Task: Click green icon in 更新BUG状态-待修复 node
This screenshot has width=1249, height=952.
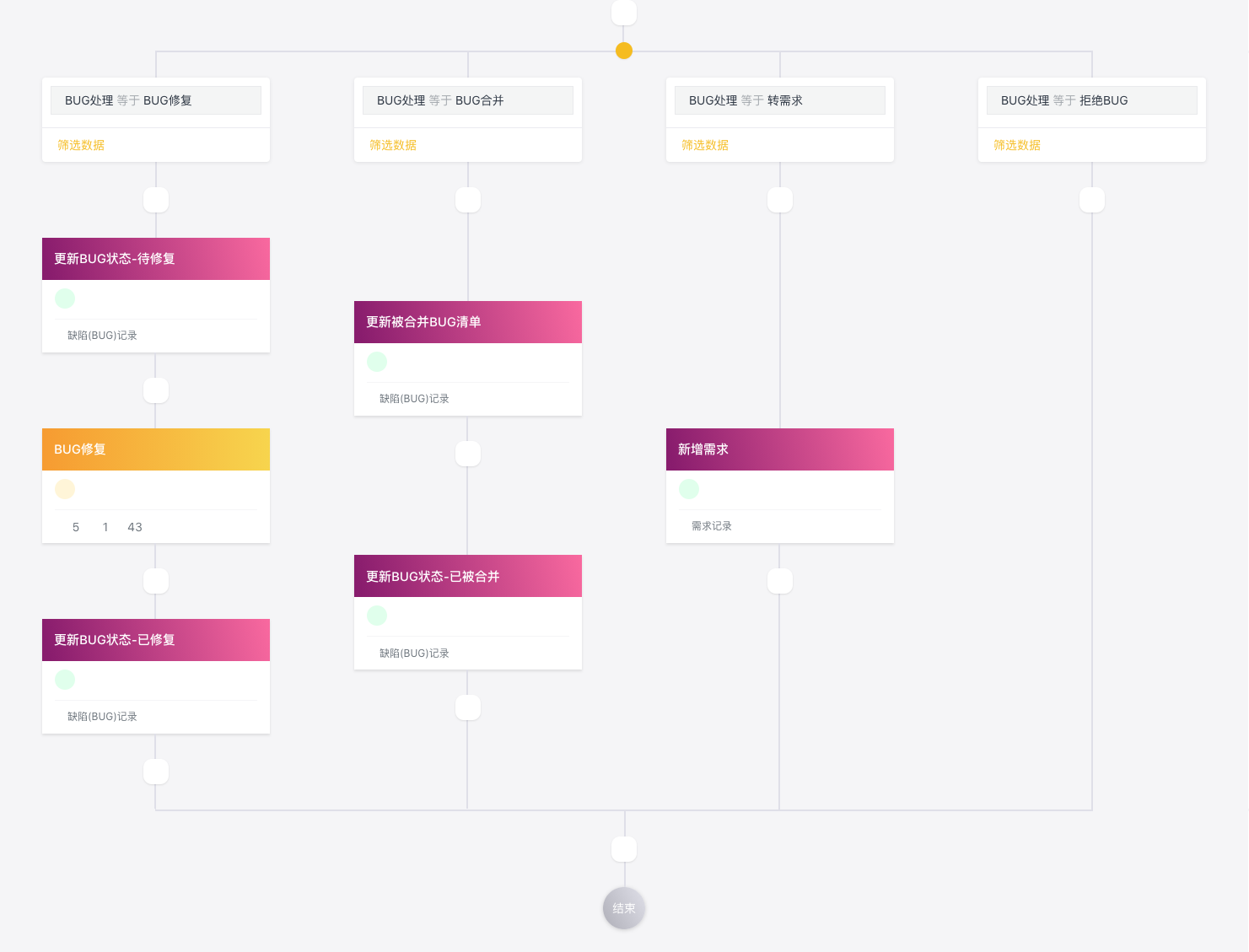Action: click(x=65, y=299)
